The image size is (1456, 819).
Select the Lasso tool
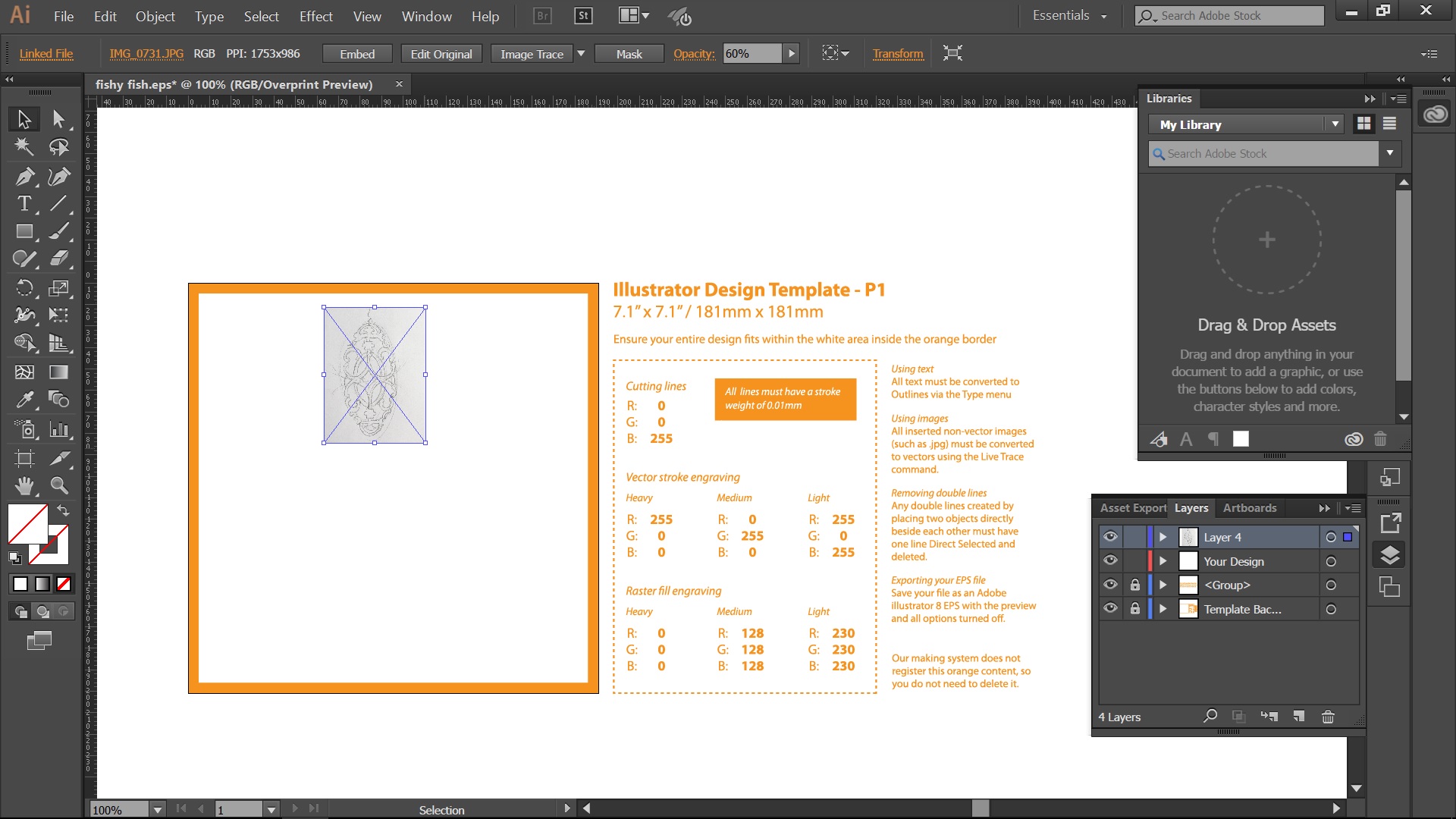point(58,146)
